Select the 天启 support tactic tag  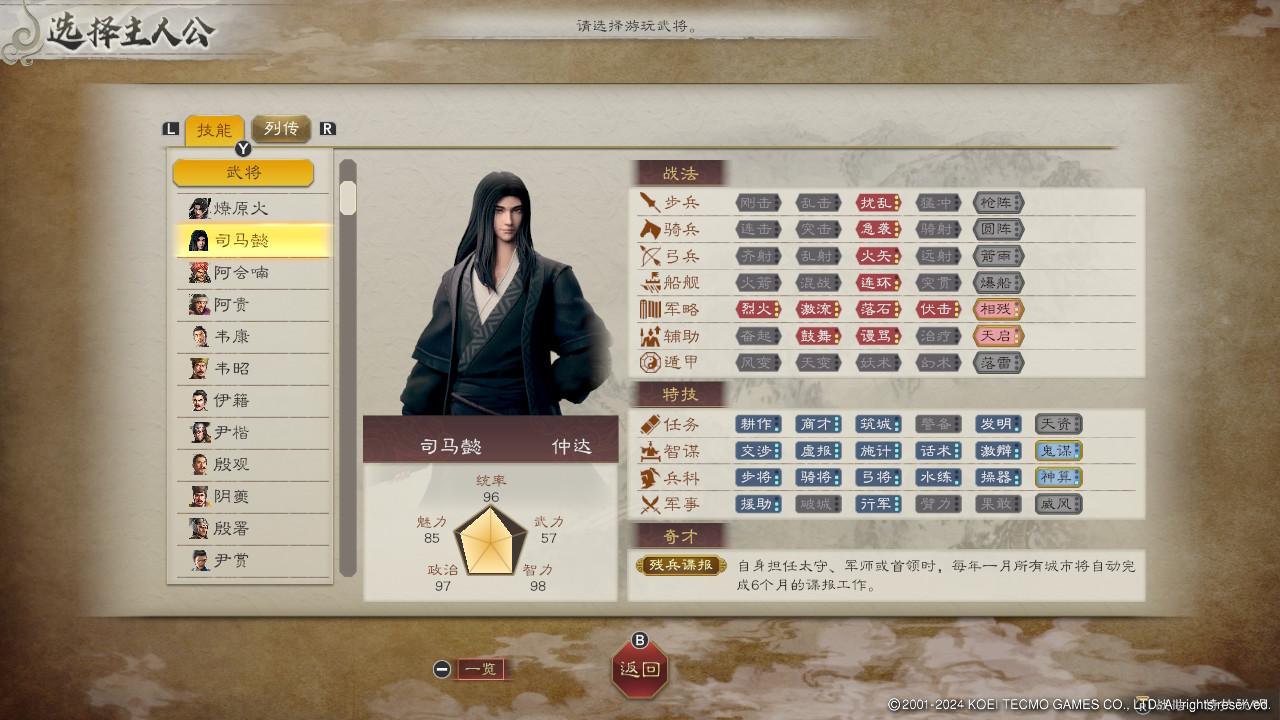998,336
